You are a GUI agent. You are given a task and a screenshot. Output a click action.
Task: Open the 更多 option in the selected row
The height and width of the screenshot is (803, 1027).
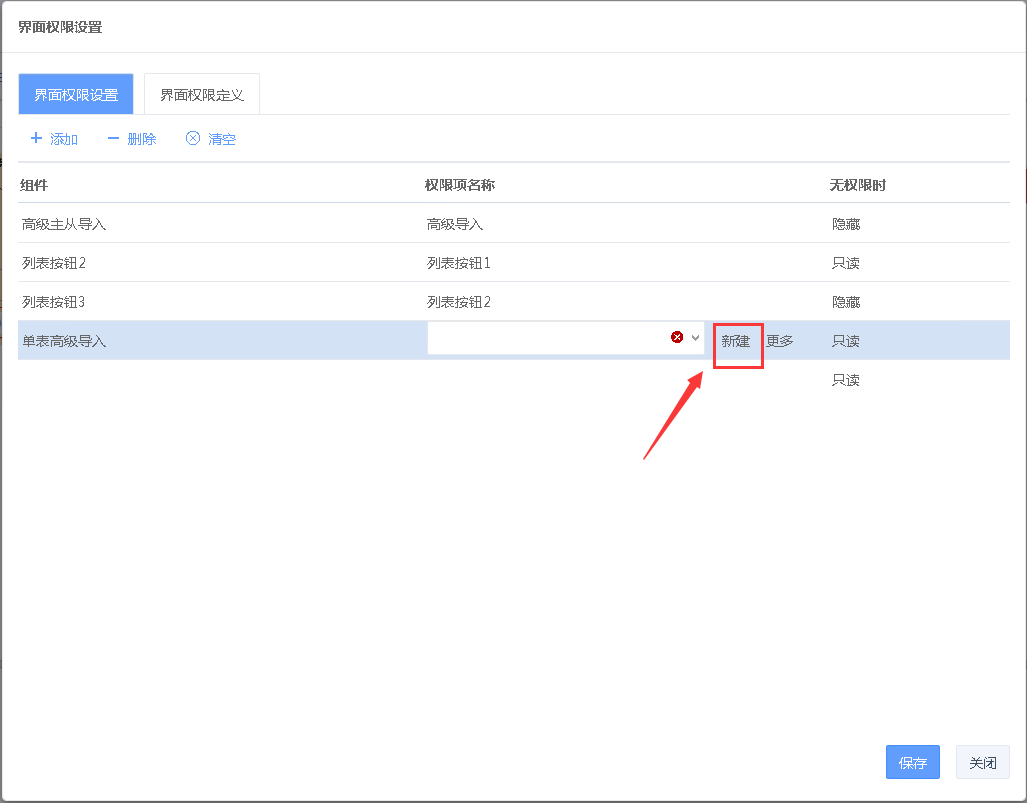point(780,341)
